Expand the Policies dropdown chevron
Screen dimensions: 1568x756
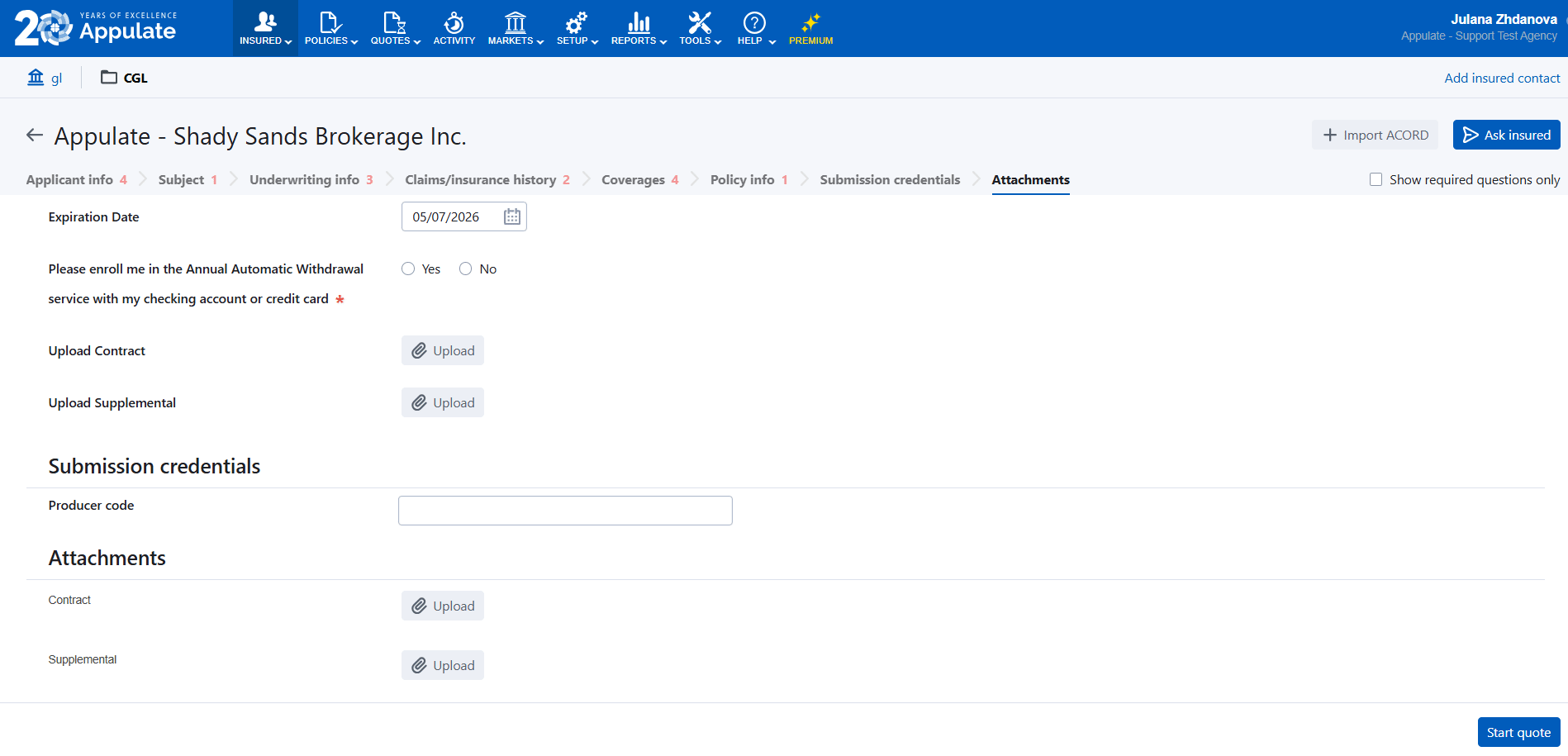click(354, 42)
